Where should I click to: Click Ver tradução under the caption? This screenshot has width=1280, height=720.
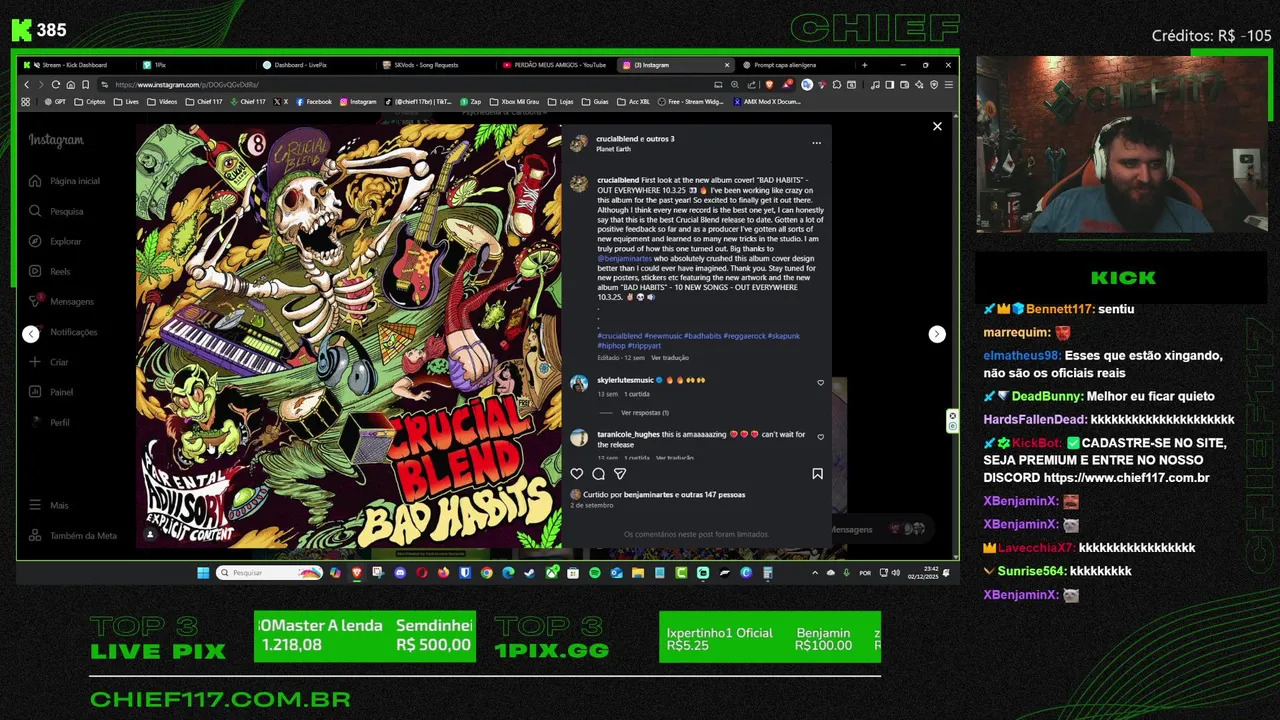point(670,357)
